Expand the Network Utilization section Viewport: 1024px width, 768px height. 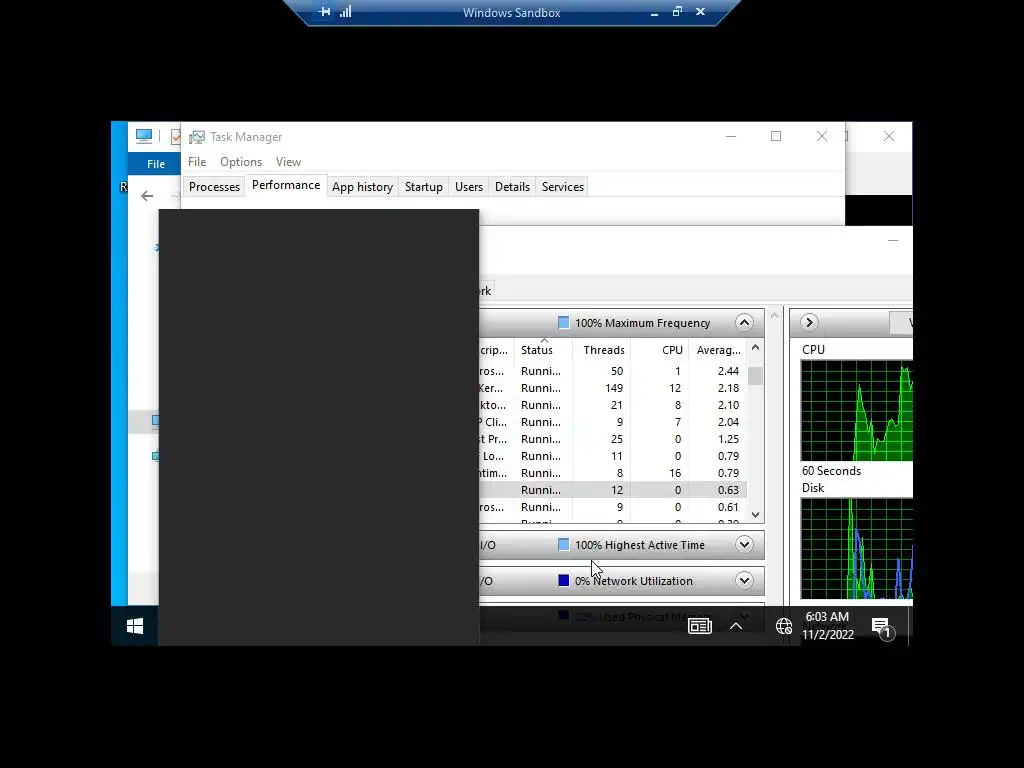pos(744,580)
